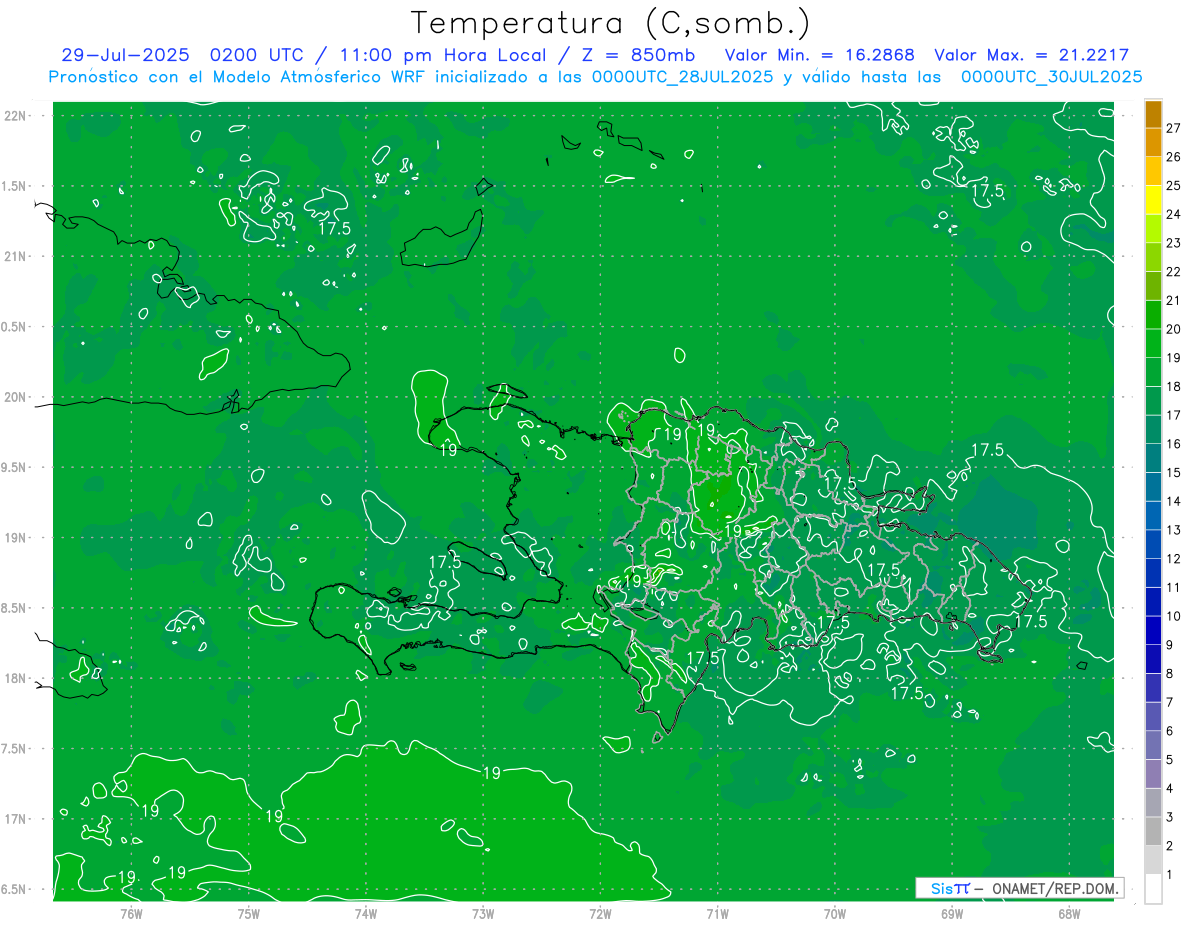1200x927 pixels.
Task: Click the "73W" longitude axis label
Action: click(x=483, y=914)
